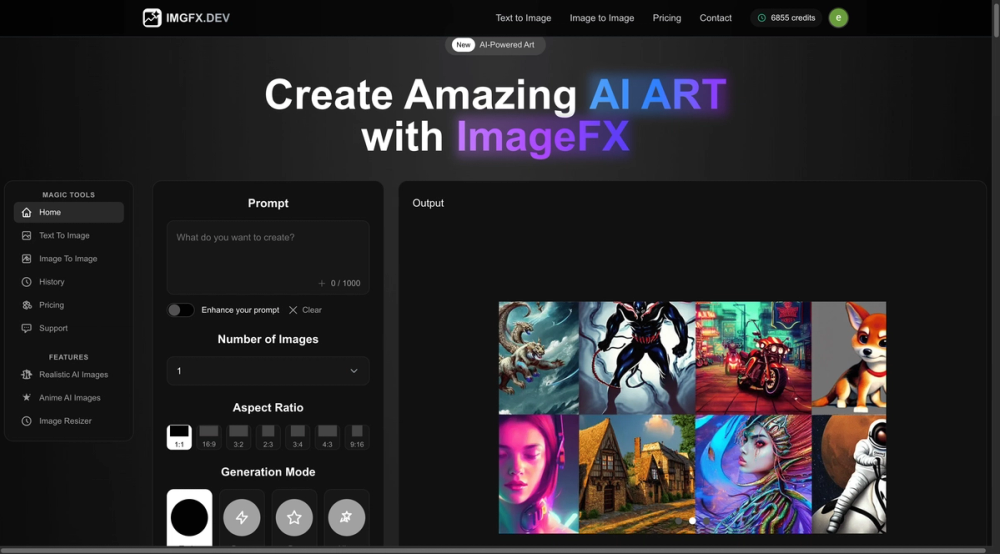Toggle Enhance your prompt switch

point(180,310)
